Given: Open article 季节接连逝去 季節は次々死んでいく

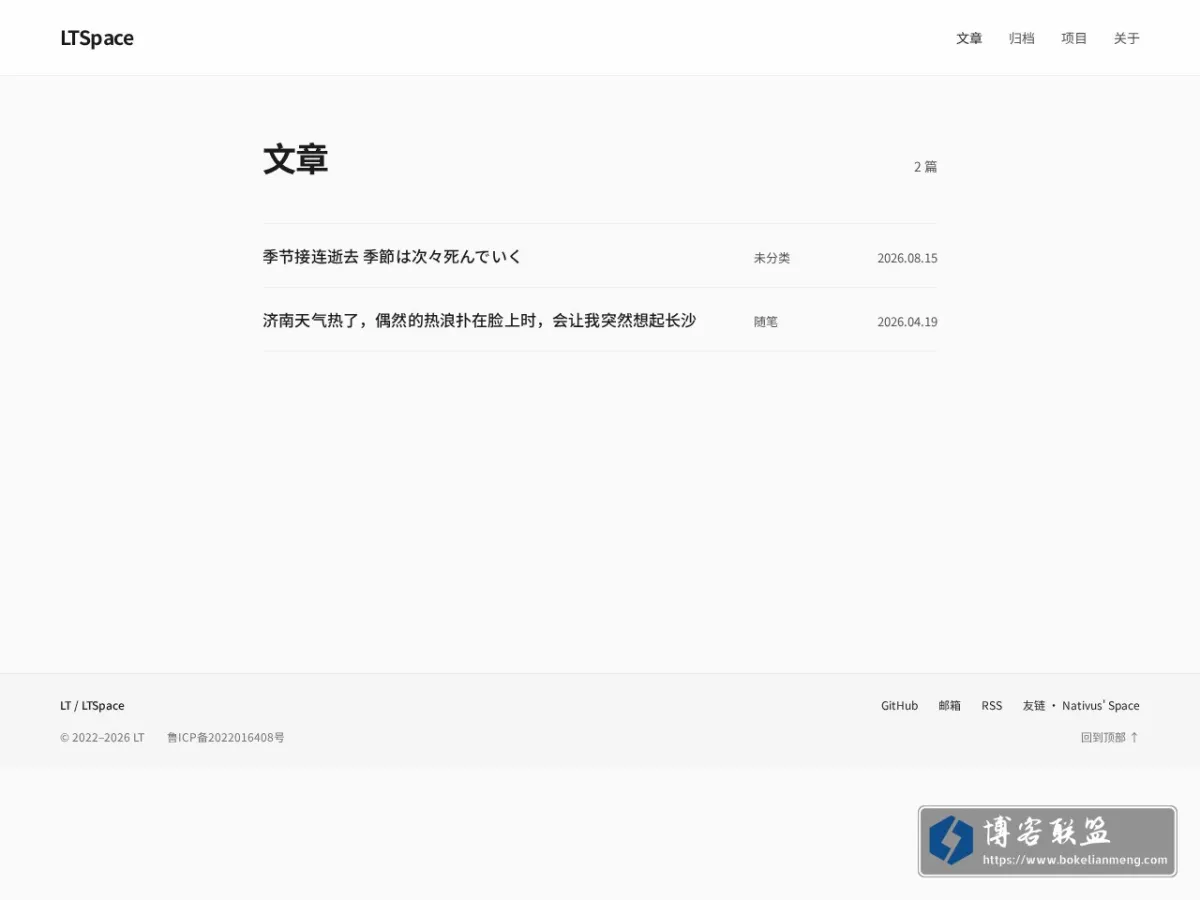Looking at the screenshot, I should click(392, 256).
